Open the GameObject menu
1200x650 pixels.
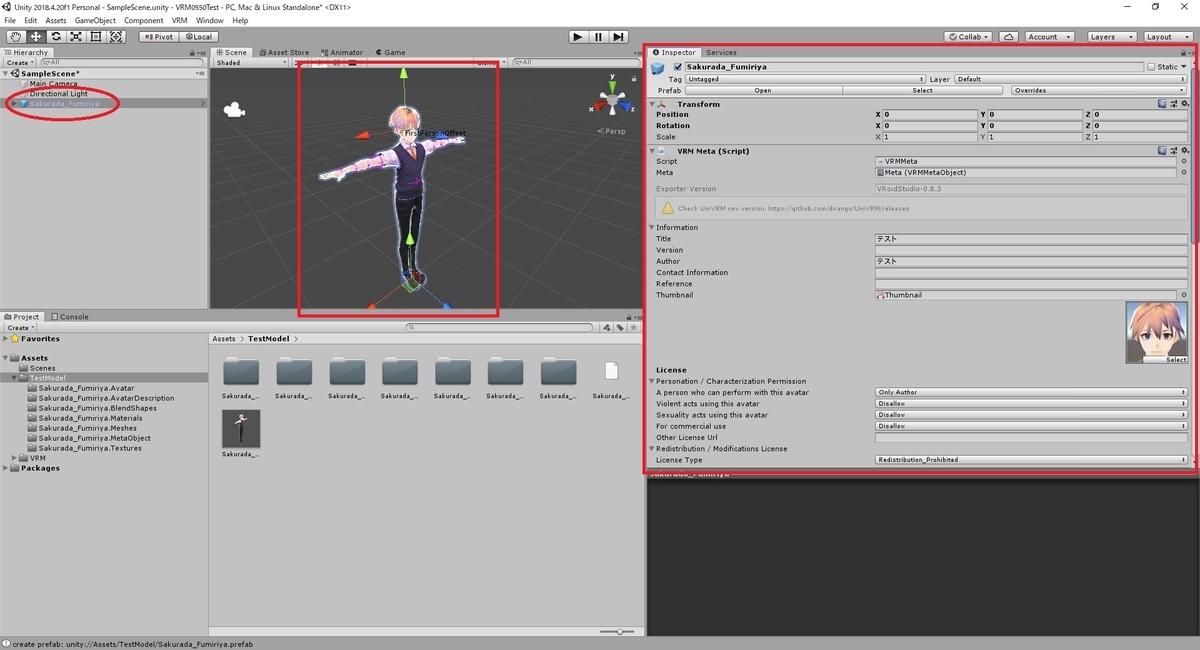click(x=95, y=20)
